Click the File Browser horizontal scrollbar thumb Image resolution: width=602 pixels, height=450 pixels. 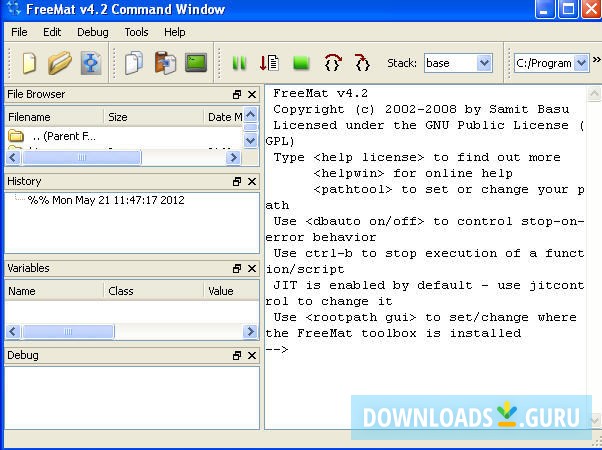[x=82, y=157]
